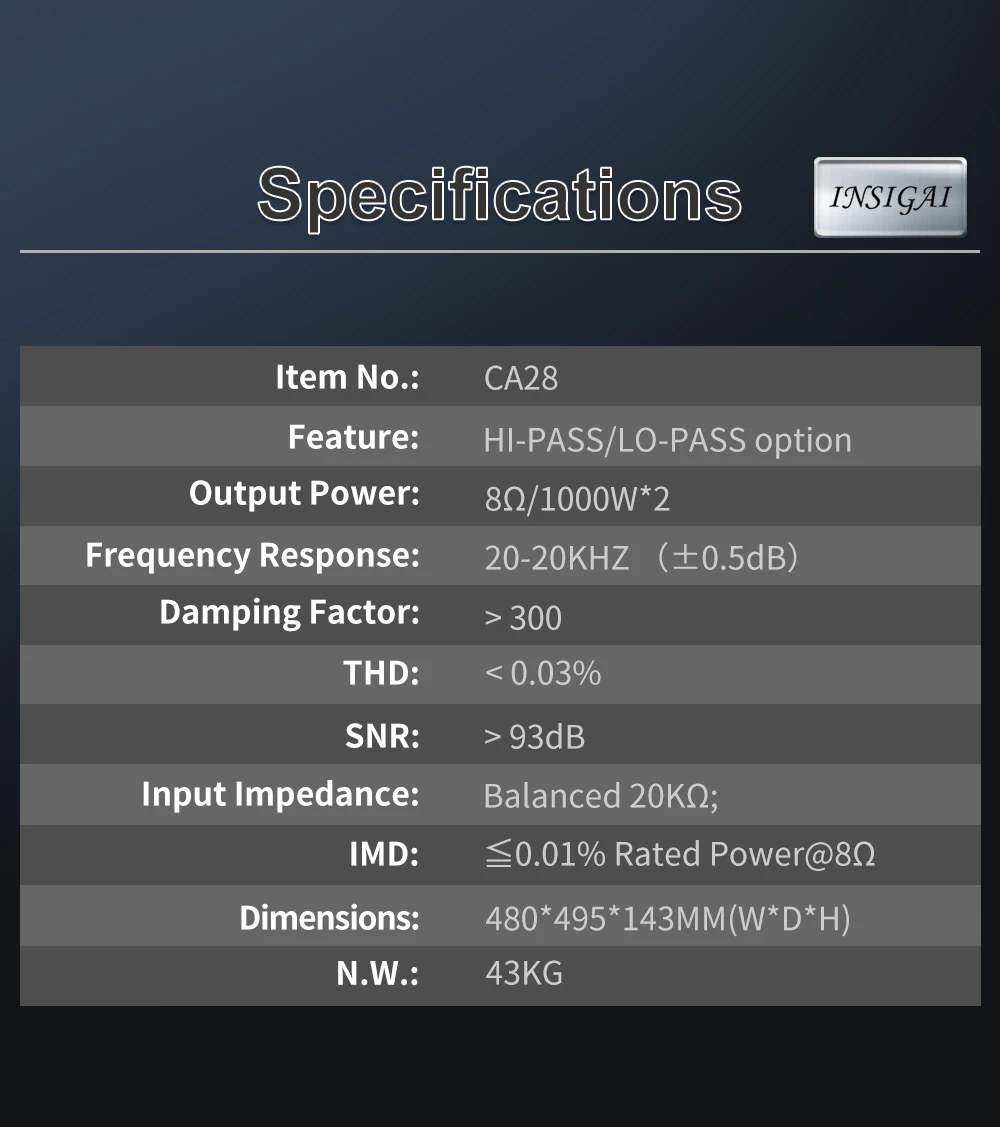Click the Frequency Response label
Viewport: 1000px width, 1127px height.
coord(252,554)
